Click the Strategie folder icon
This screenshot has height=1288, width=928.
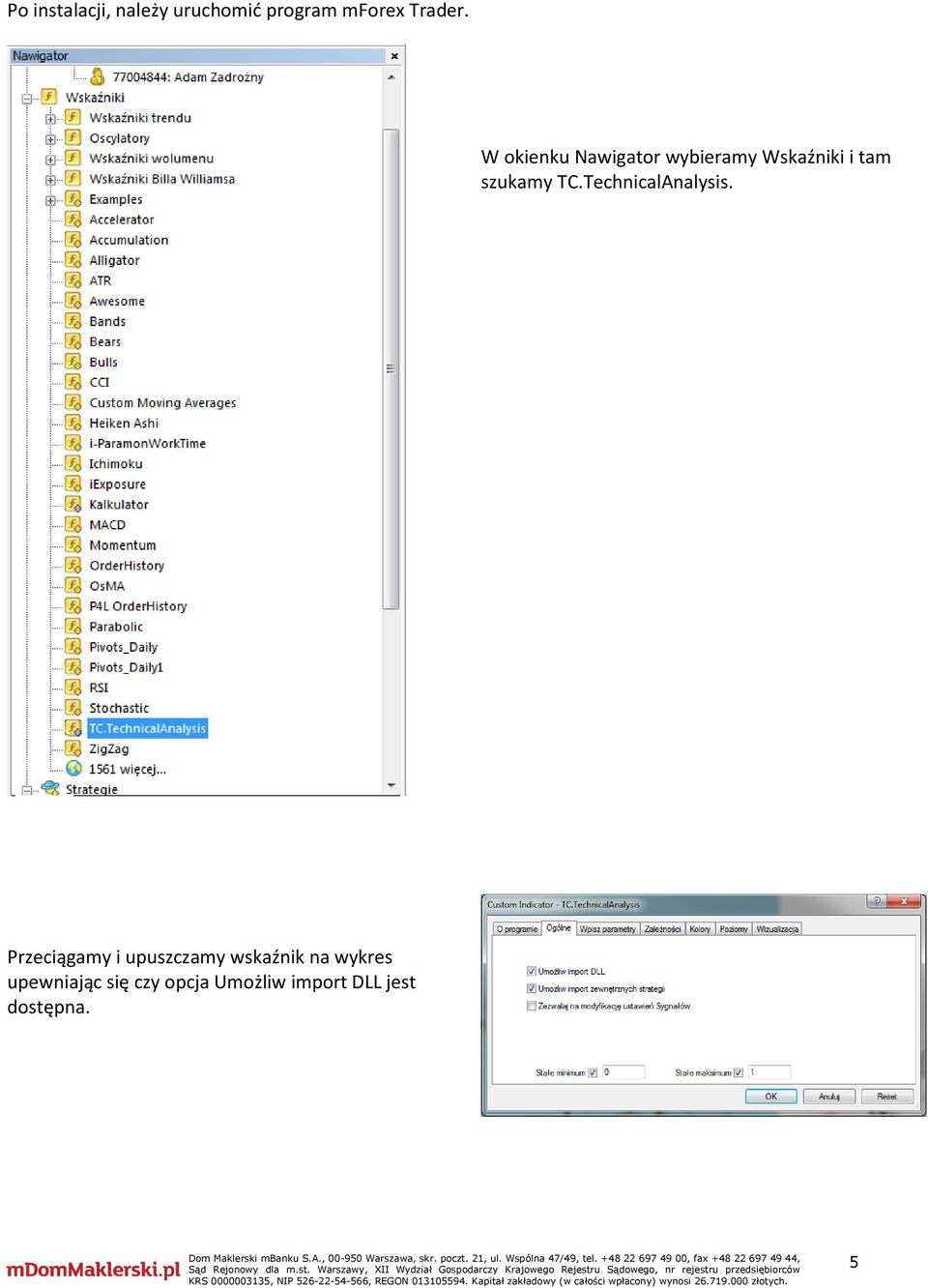pyautogui.click(x=50, y=788)
